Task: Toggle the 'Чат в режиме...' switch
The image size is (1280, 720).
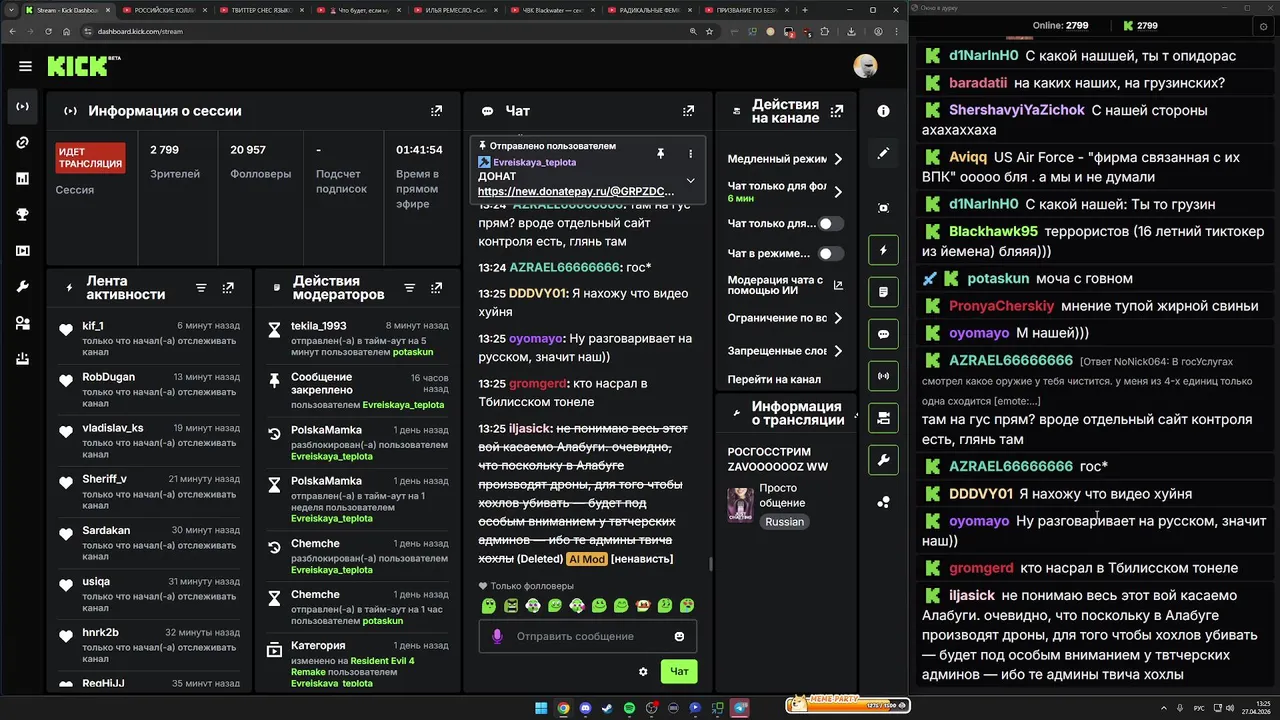Action: tap(831, 254)
